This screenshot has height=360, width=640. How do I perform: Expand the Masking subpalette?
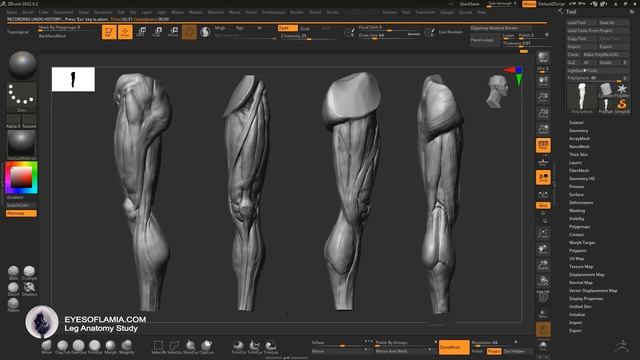click(577, 211)
